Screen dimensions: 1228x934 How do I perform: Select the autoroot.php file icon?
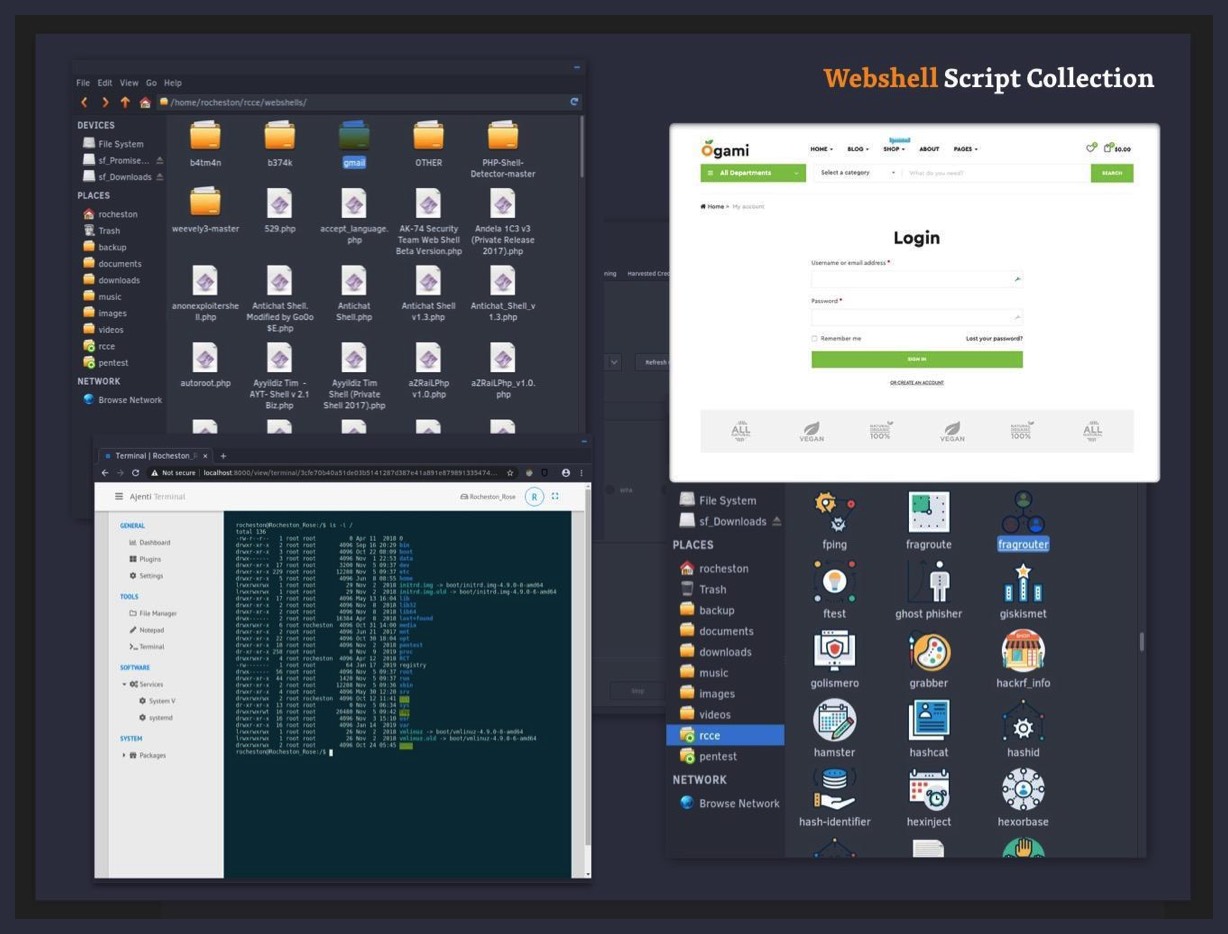(205, 357)
